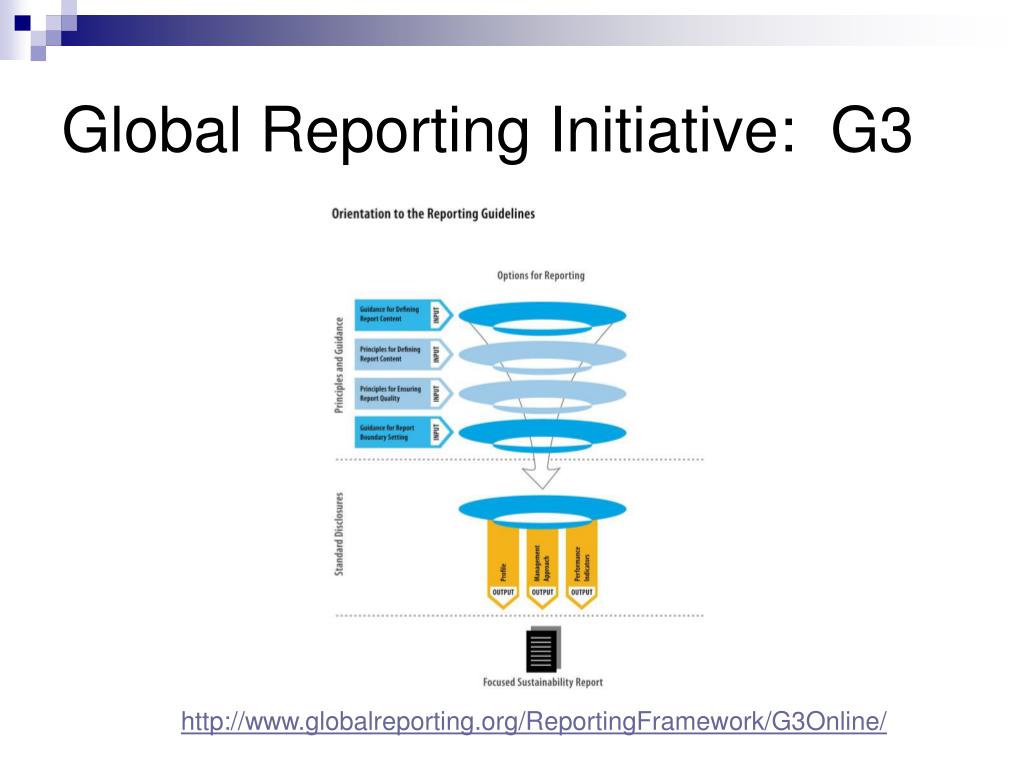Click the INPUT arrow beside Guidance for Report Boundary Setting
1024x768 pixels.
click(x=441, y=432)
